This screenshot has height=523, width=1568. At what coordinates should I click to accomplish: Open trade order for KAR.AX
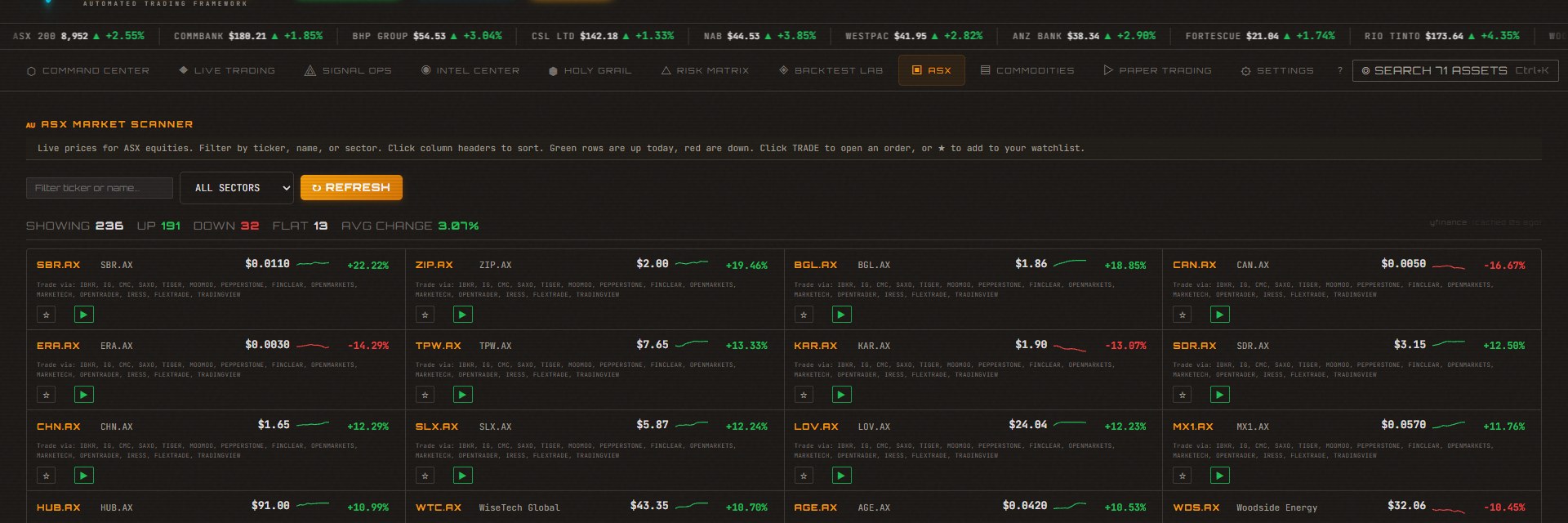(841, 395)
